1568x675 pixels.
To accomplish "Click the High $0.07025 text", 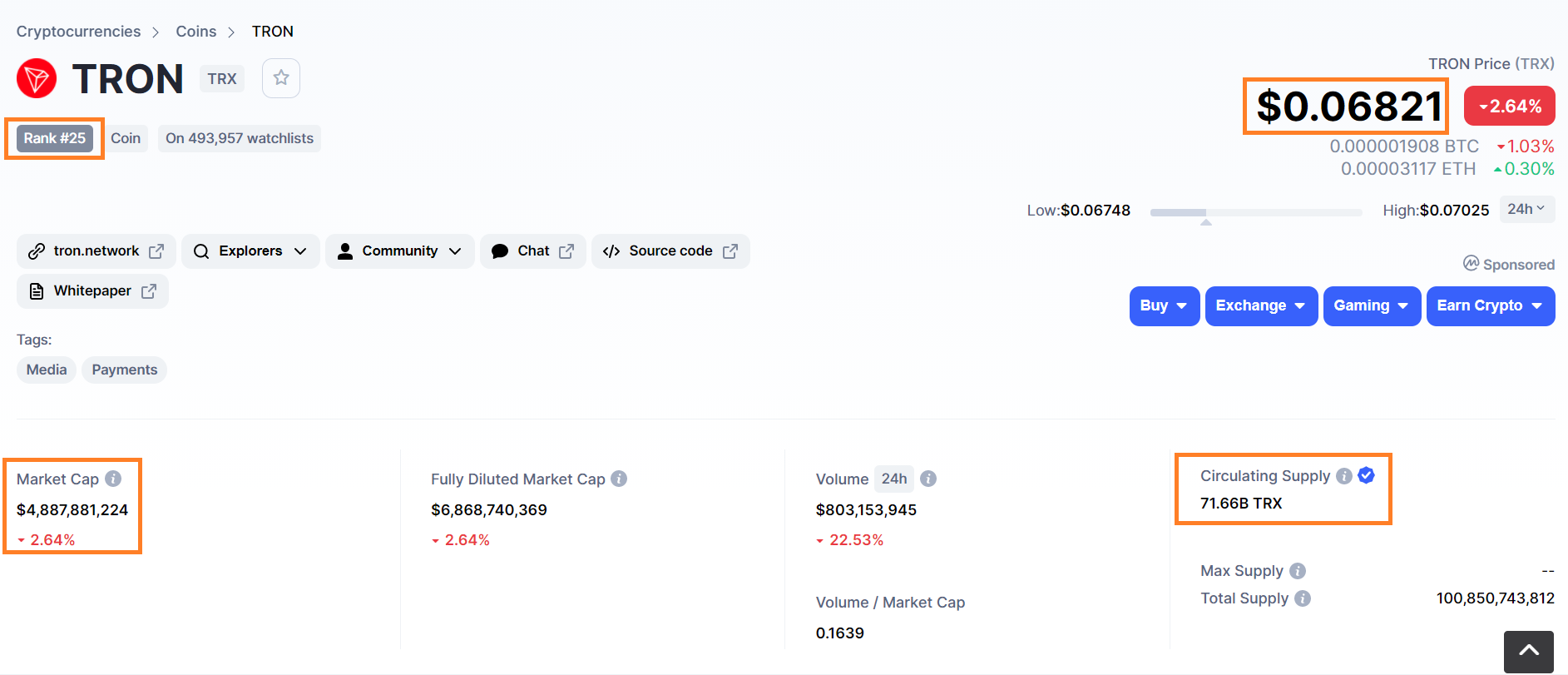I will click(1436, 211).
